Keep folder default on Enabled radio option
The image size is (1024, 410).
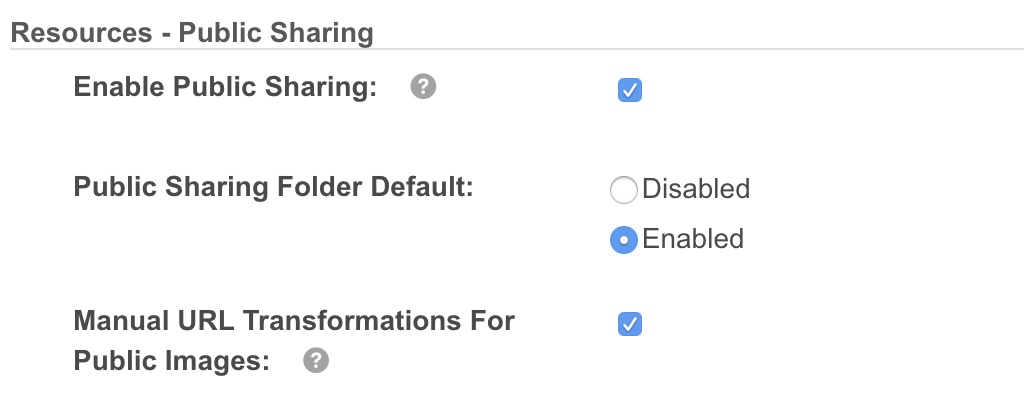[624, 240]
